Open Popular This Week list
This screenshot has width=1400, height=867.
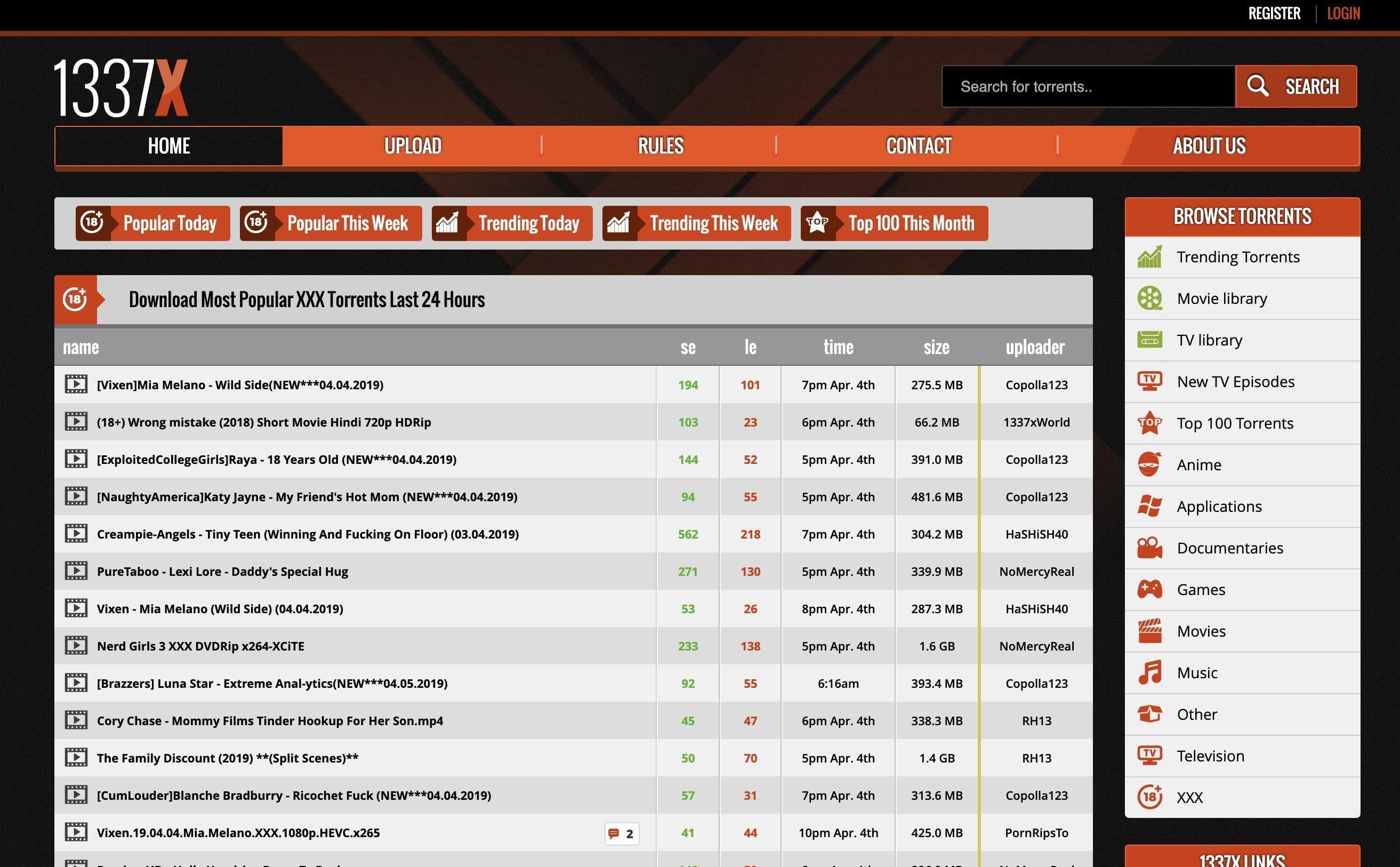click(331, 222)
